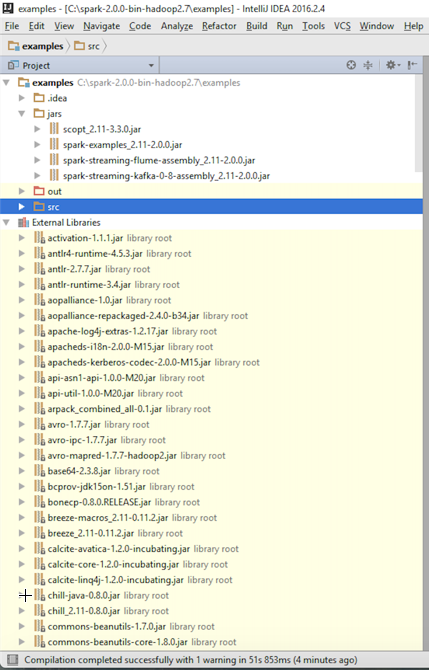Click the Project panel vertical scrollbar
Screen dimensions: 429x670
pos(419,124)
